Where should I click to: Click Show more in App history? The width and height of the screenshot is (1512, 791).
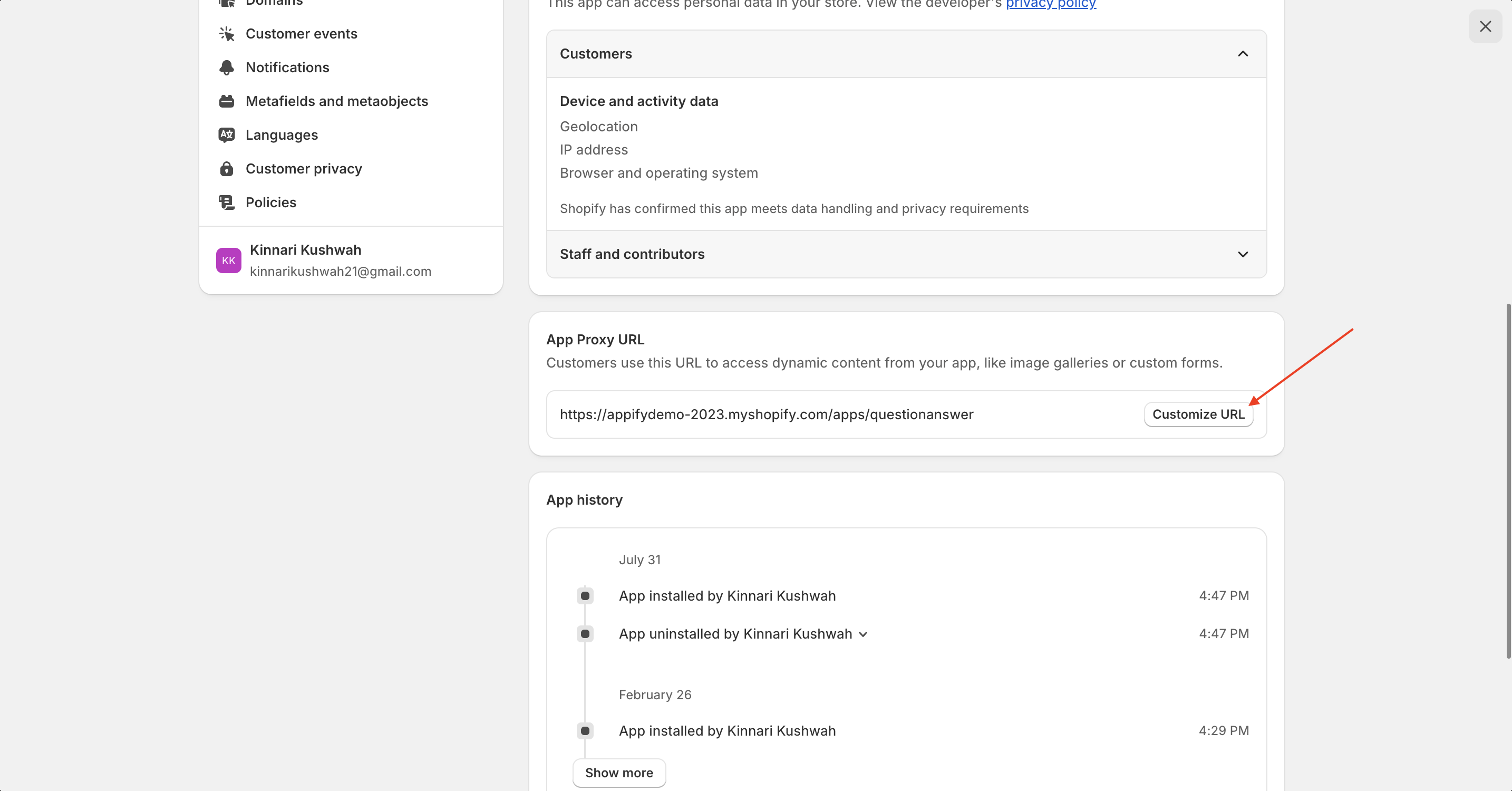pyautogui.click(x=618, y=773)
